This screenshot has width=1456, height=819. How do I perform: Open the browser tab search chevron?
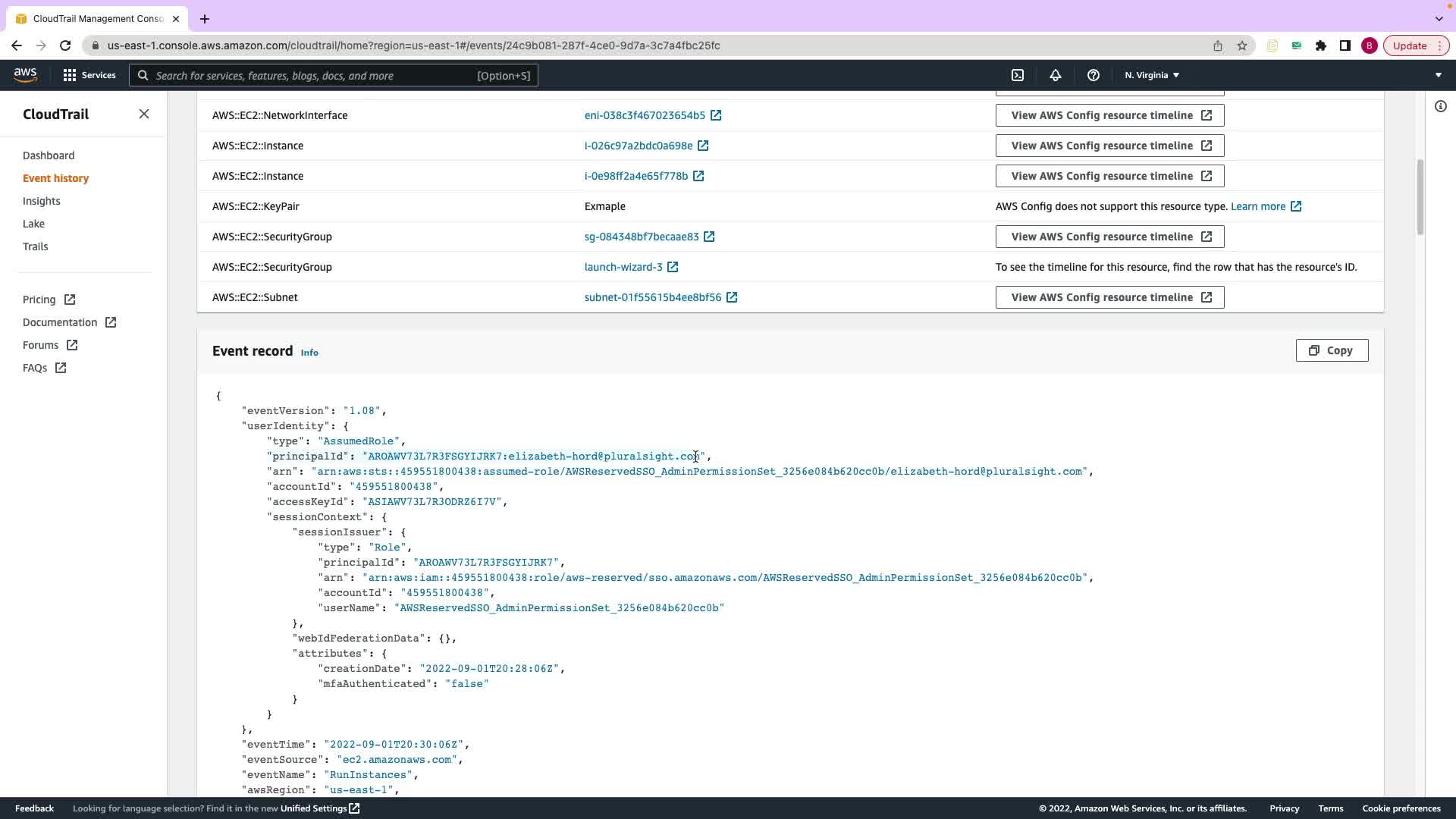(x=1439, y=18)
